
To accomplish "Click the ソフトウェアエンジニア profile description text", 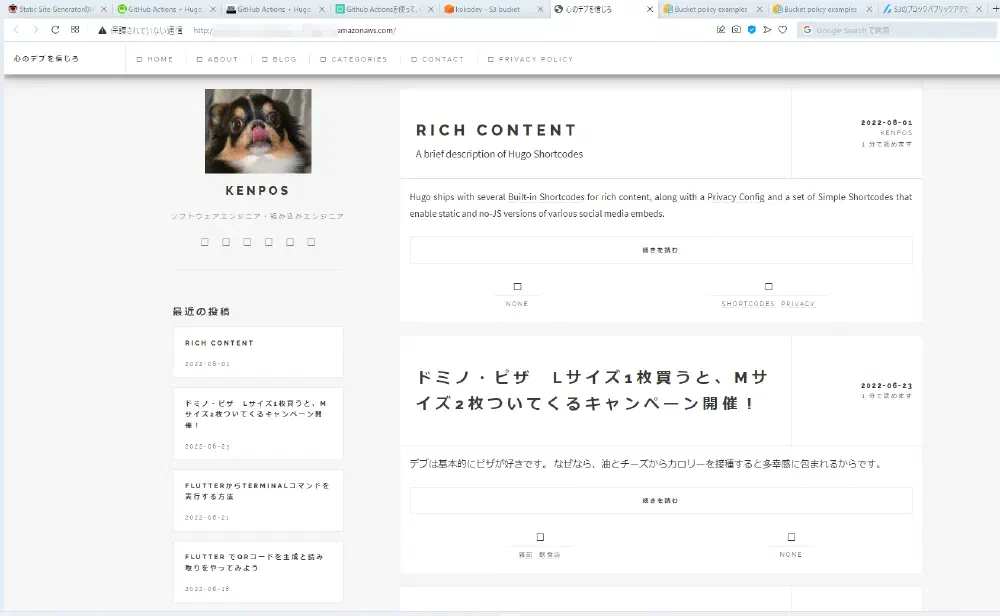I will tap(258, 216).
